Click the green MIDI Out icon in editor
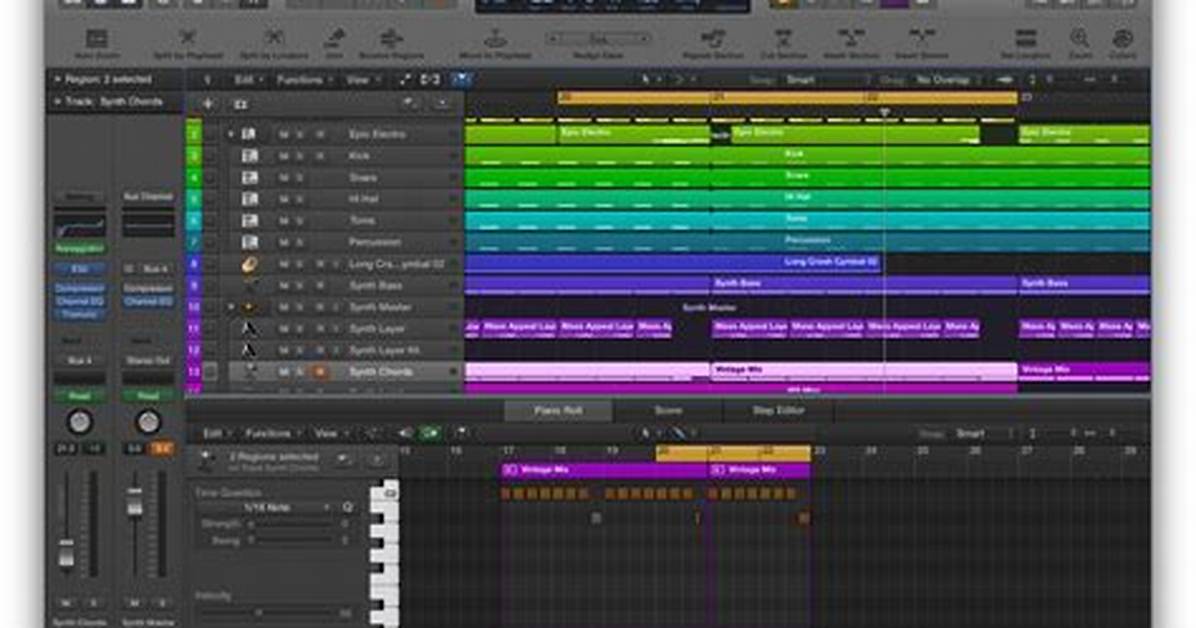 point(430,433)
